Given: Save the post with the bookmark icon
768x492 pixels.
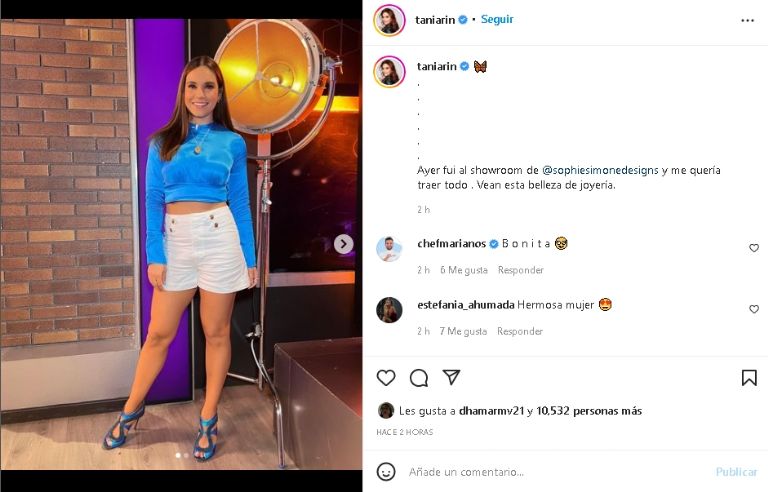Looking at the screenshot, I should [749, 377].
